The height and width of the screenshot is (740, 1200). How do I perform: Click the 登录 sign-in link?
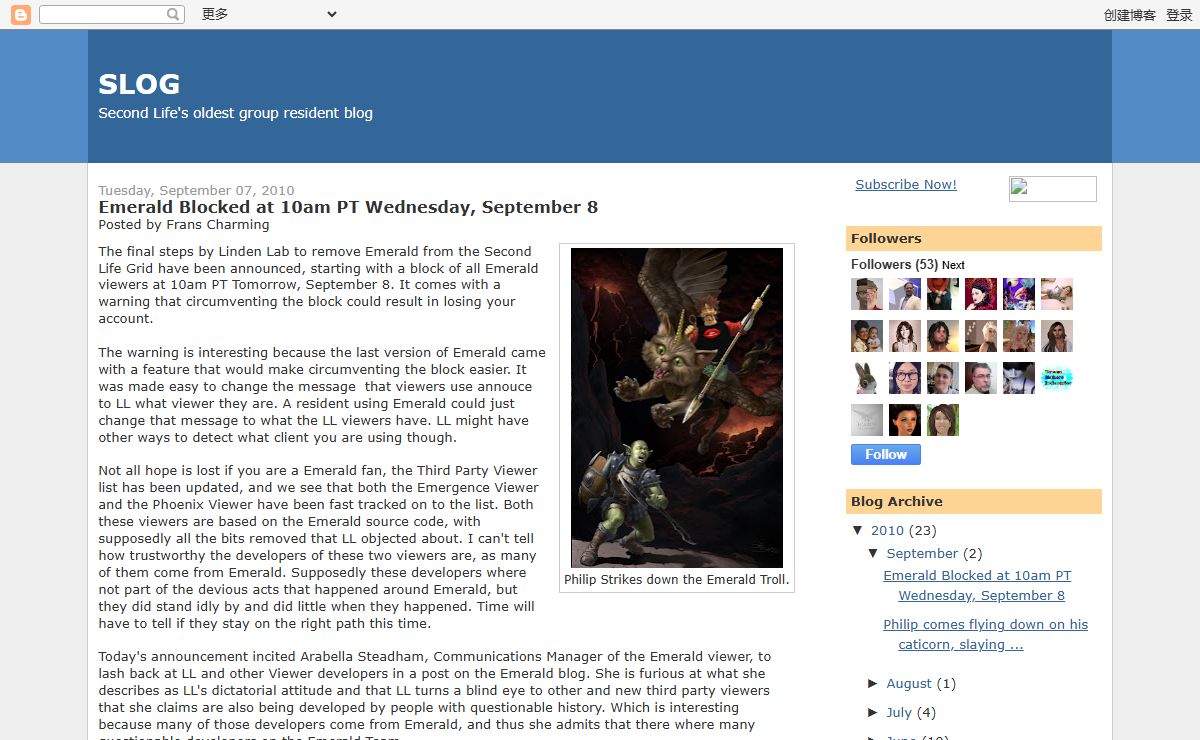(1179, 15)
